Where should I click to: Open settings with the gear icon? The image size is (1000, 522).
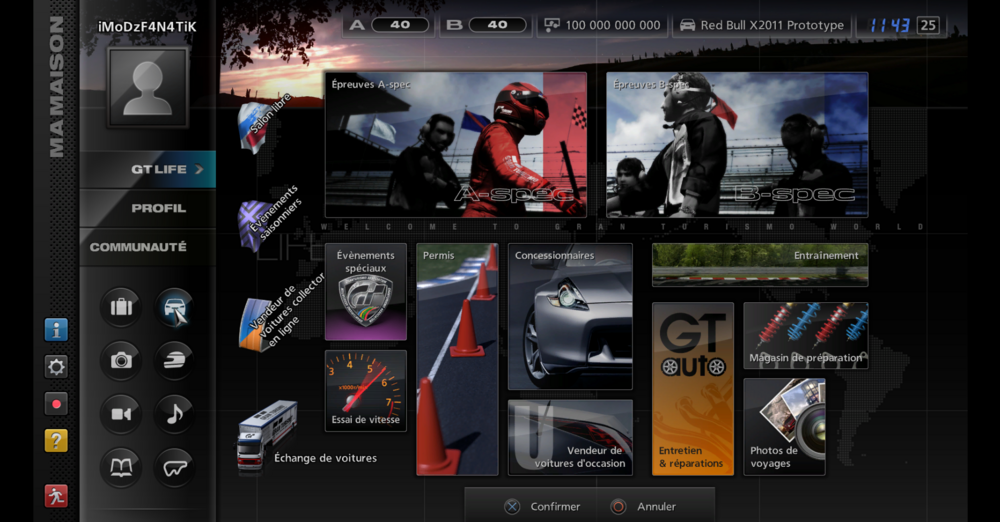(x=56, y=367)
